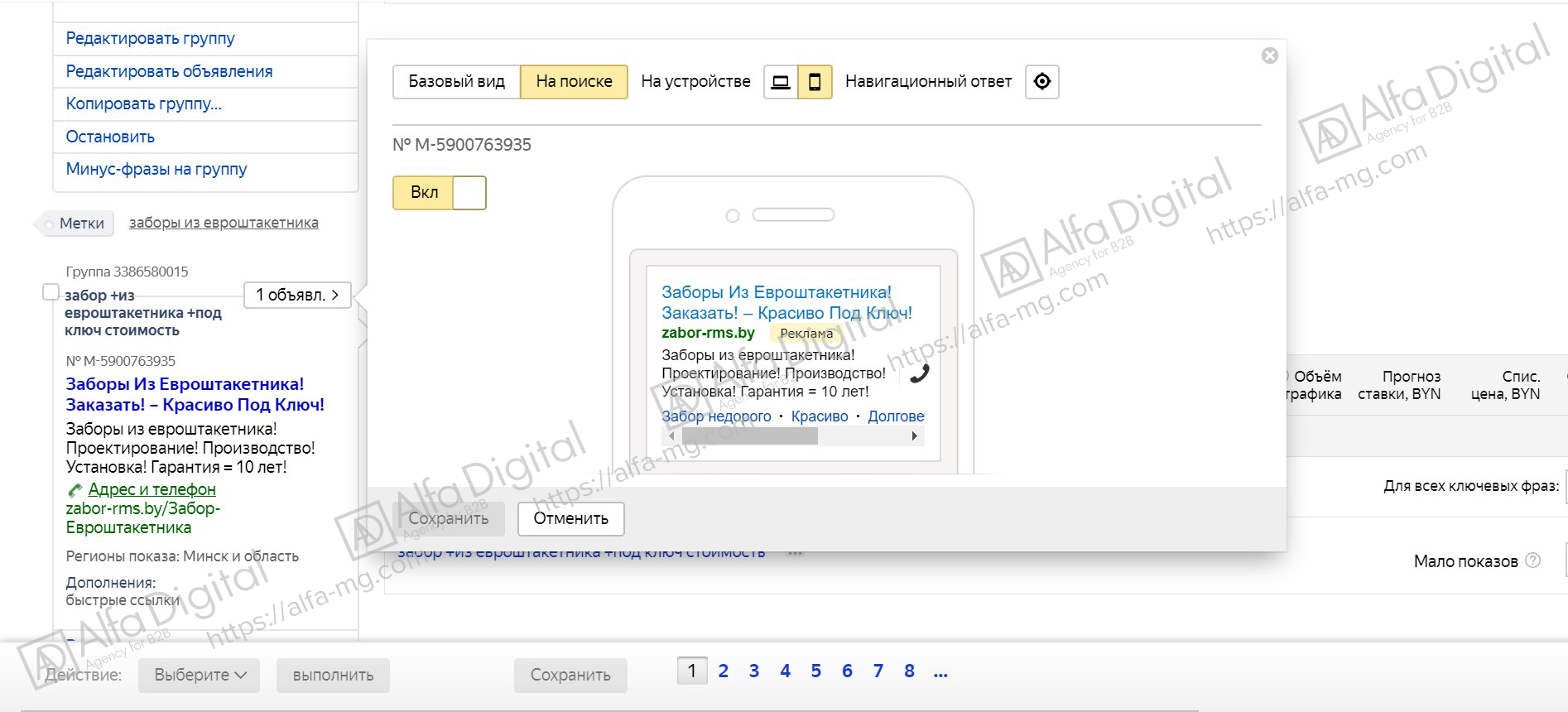Switch to Базовый вид tab
Viewport: 1568px width, 712px height.
coord(456,82)
